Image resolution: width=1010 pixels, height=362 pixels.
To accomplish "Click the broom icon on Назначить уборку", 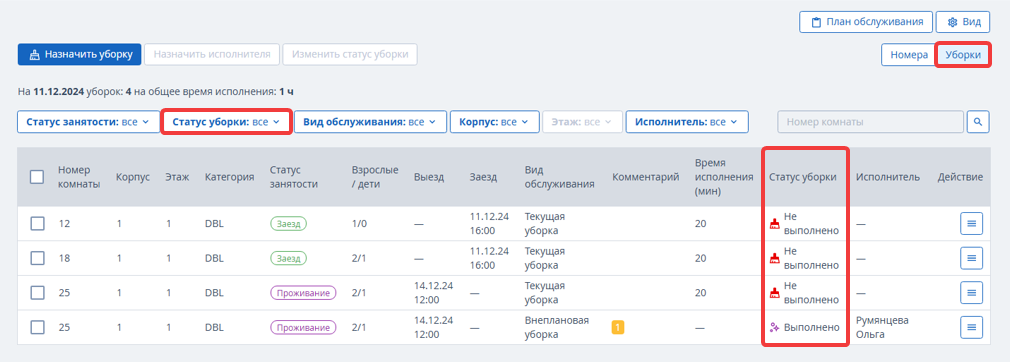I will 35,55.
